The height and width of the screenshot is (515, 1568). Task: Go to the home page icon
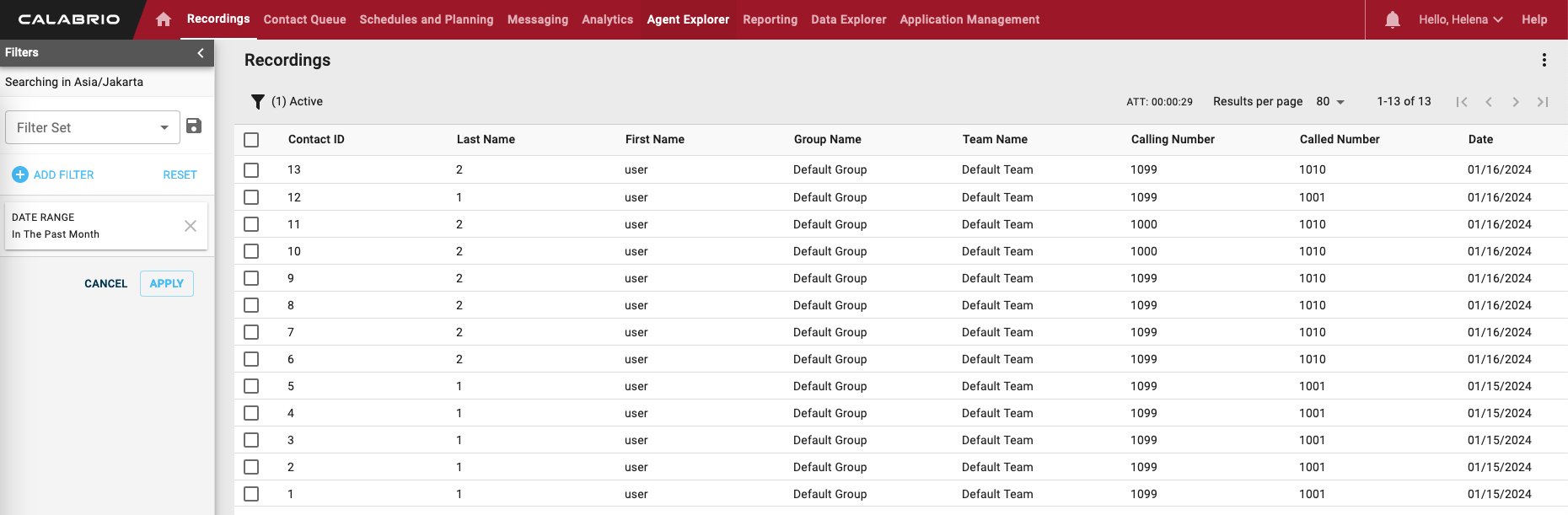164,19
